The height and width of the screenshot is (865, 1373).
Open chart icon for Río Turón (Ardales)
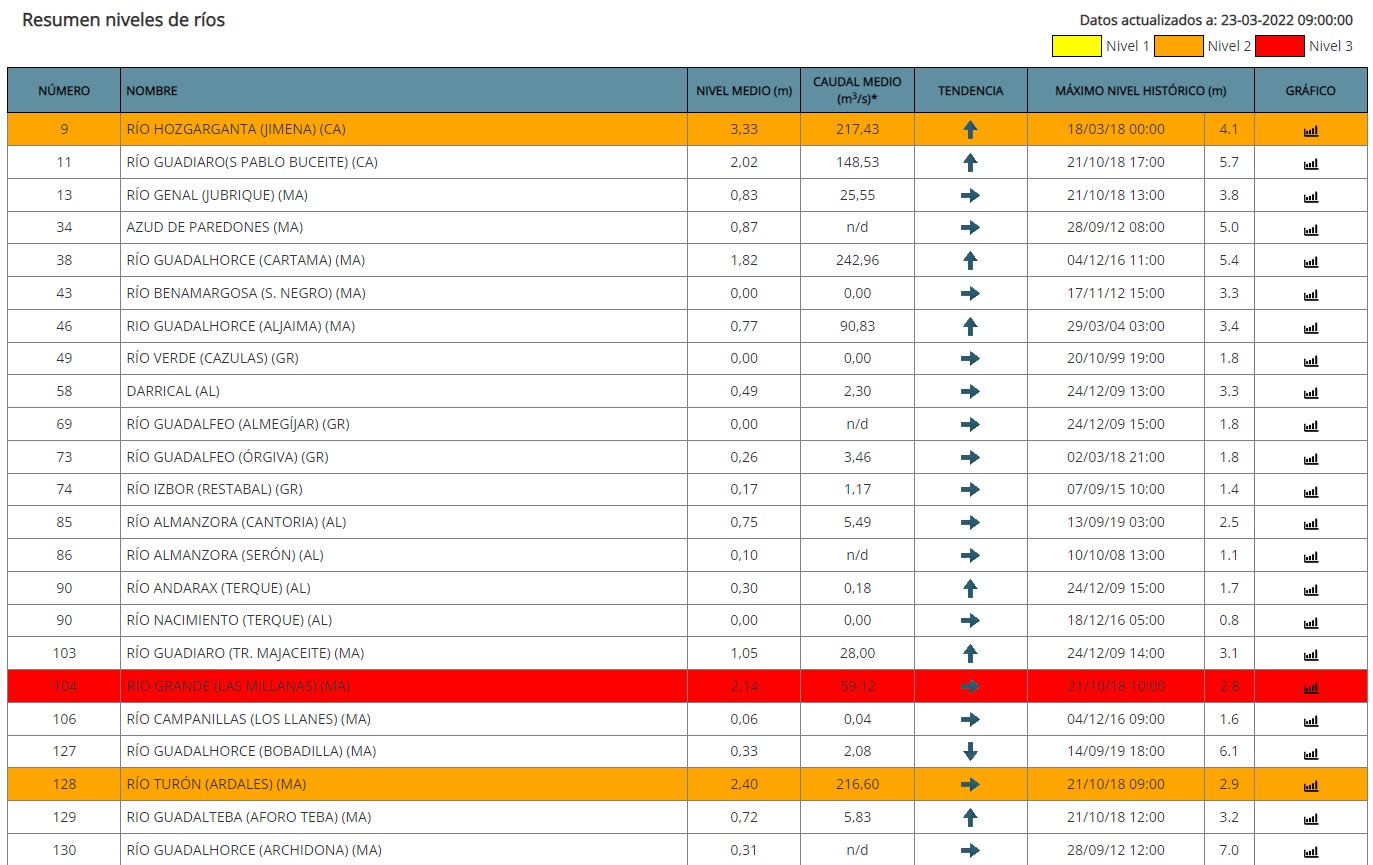tap(1310, 786)
